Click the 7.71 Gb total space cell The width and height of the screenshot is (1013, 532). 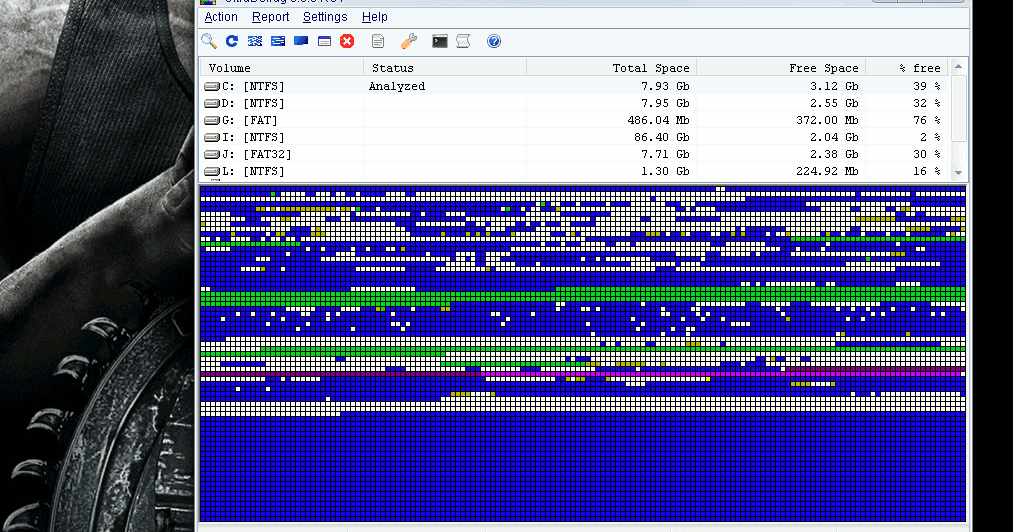click(665, 154)
